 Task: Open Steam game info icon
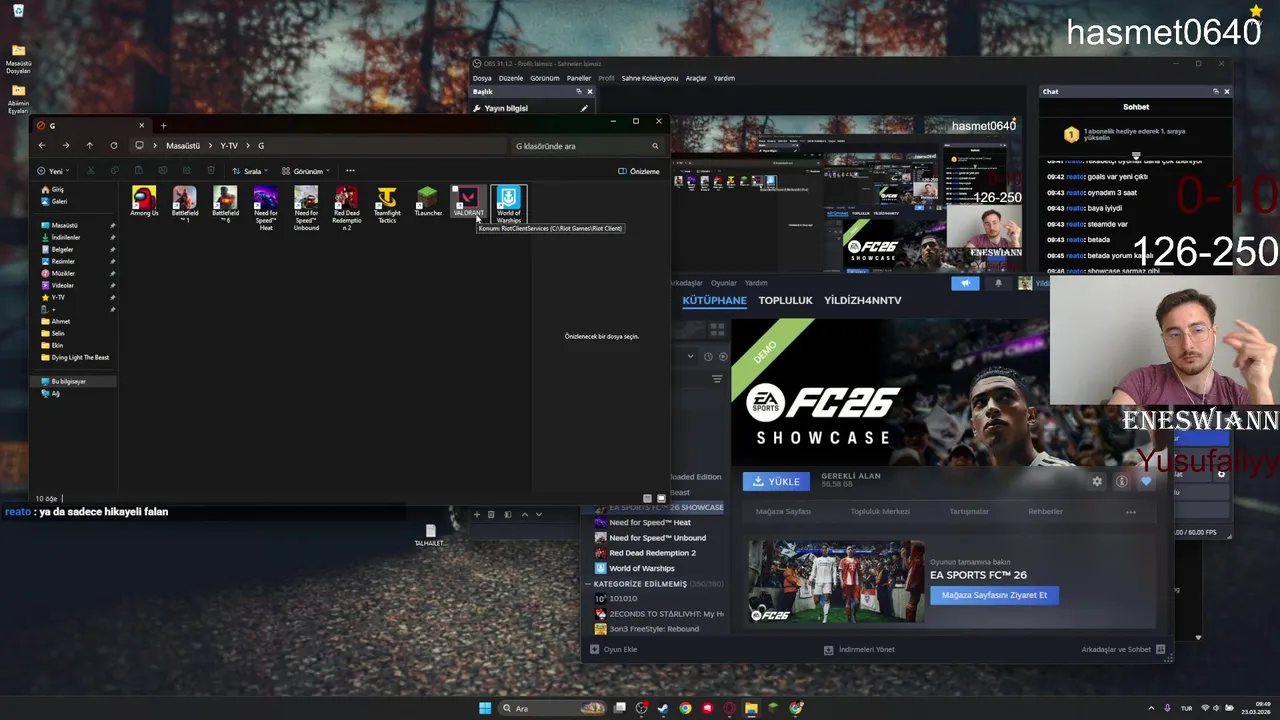(x=1122, y=481)
